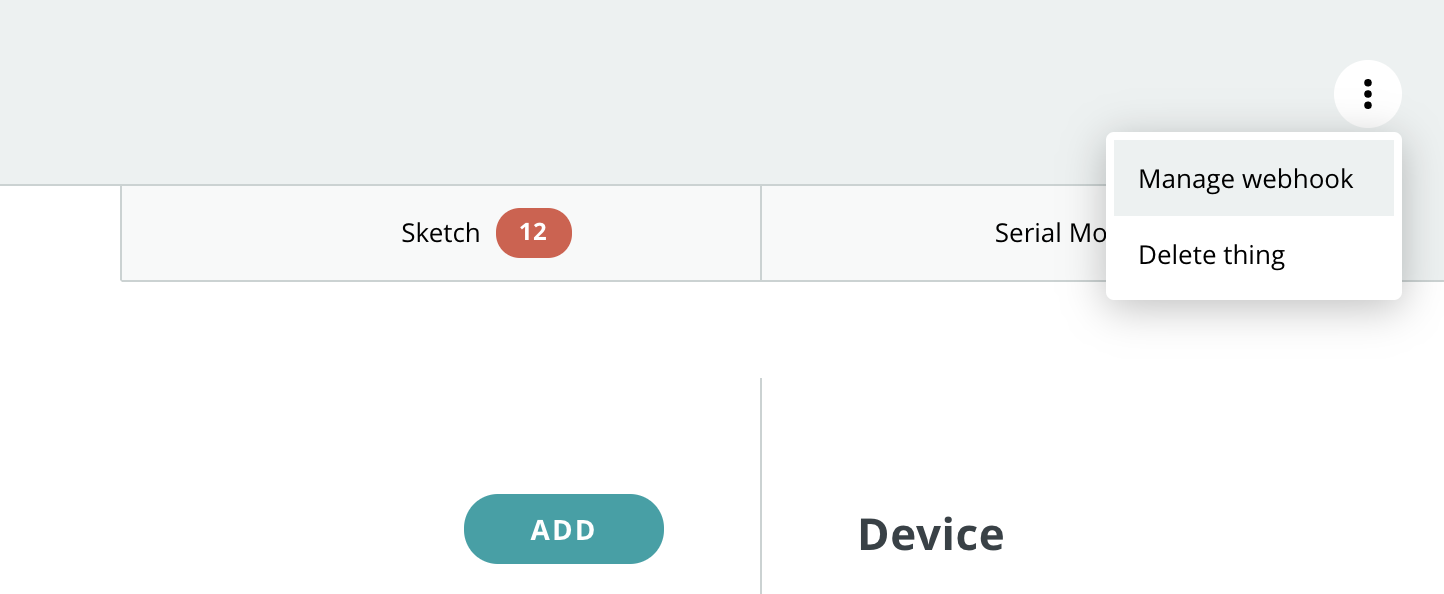The height and width of the screenshot is (594, 1444).
Task: Switch to the Sketch tab
Action: point(441,233)
